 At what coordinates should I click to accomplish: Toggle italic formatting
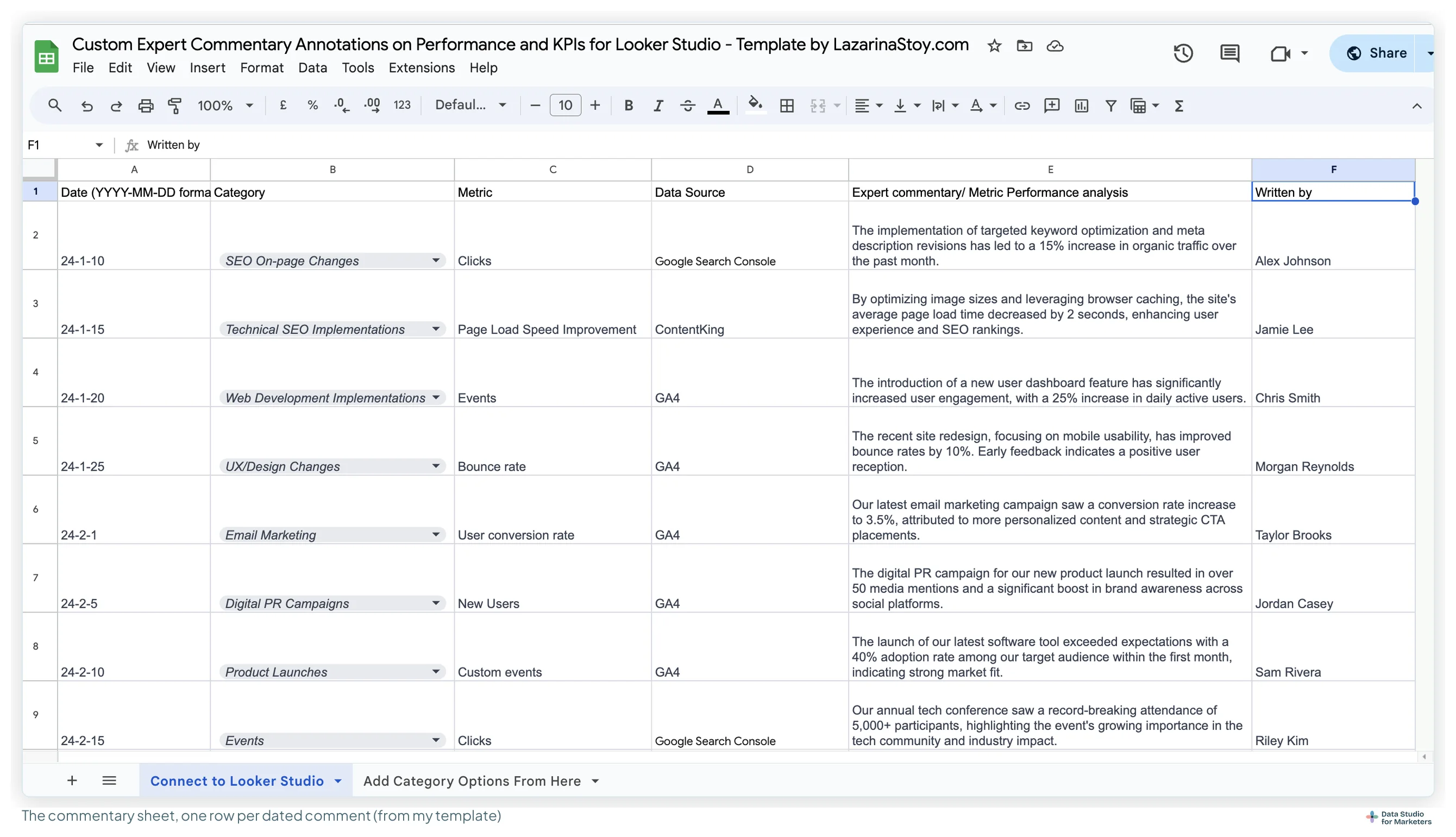point(658,106)
